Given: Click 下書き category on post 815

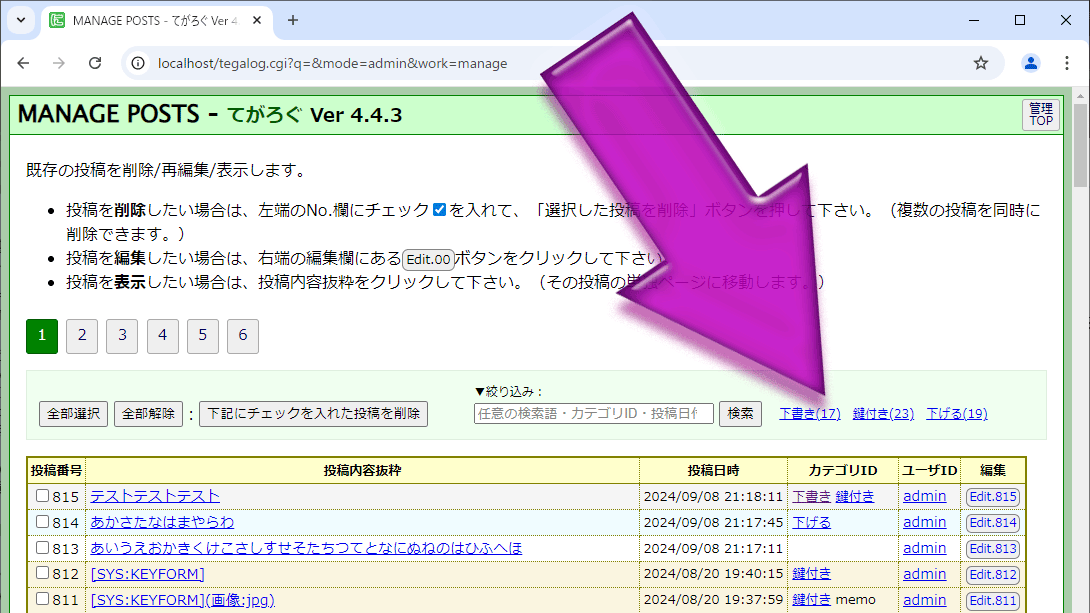Looking at the screenshot, I should (x=811, y=496).
